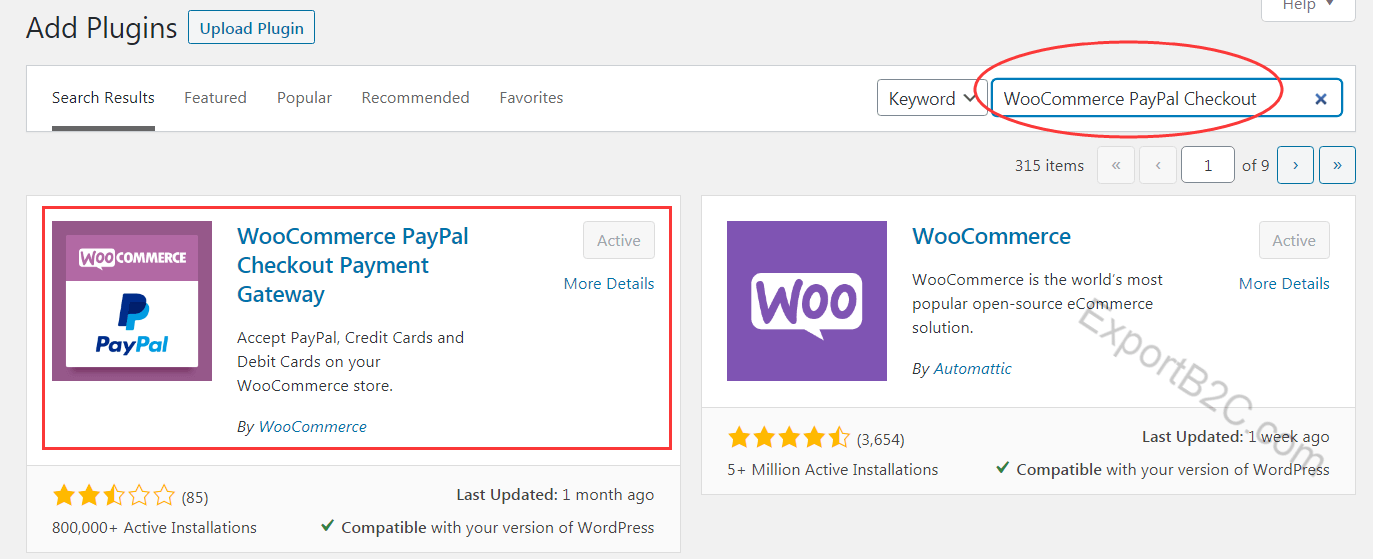Open the Popular plugins tab
Viewport: 1373px width, 559px height.
pos(304,98)
